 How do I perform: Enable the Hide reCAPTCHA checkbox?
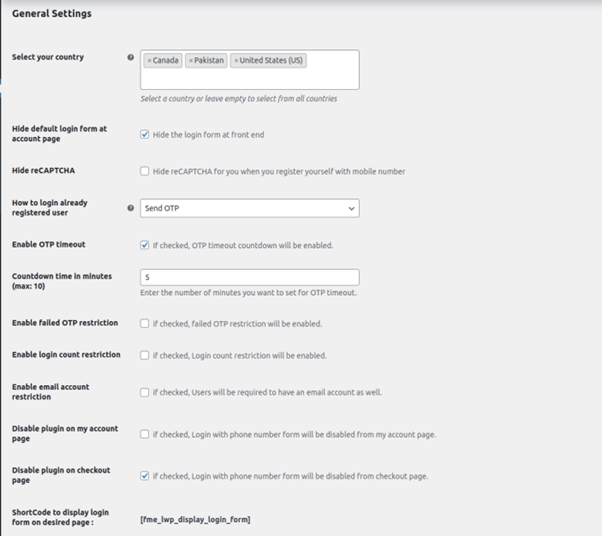click(145, 171)
